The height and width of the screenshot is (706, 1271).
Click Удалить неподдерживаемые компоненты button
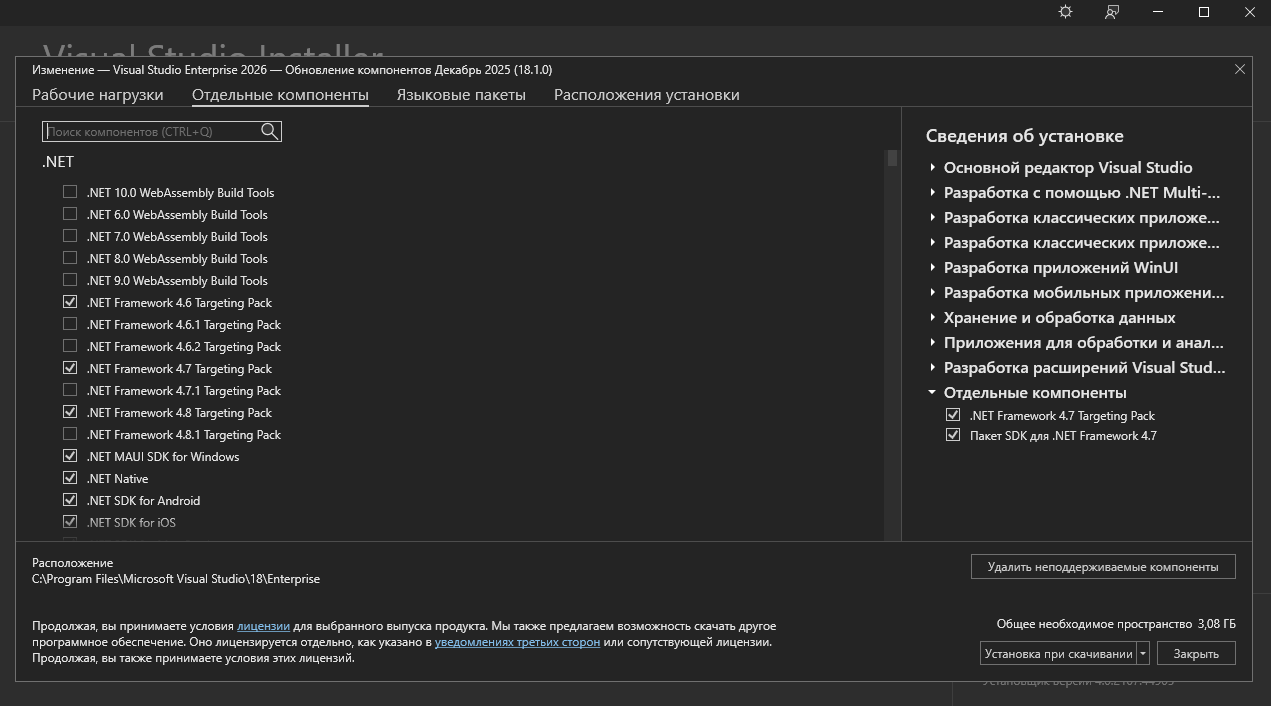click(1102, 567)
